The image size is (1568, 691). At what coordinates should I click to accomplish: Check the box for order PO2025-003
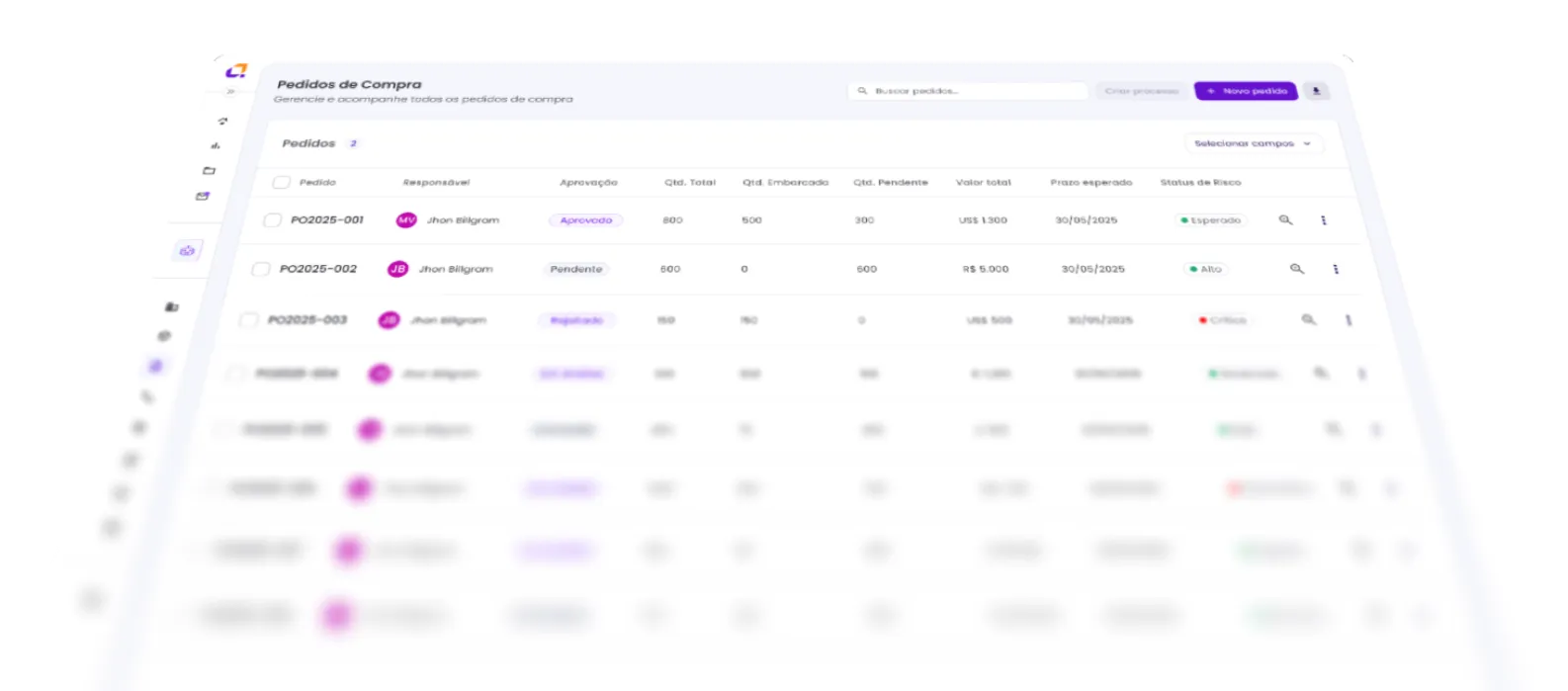249,320
